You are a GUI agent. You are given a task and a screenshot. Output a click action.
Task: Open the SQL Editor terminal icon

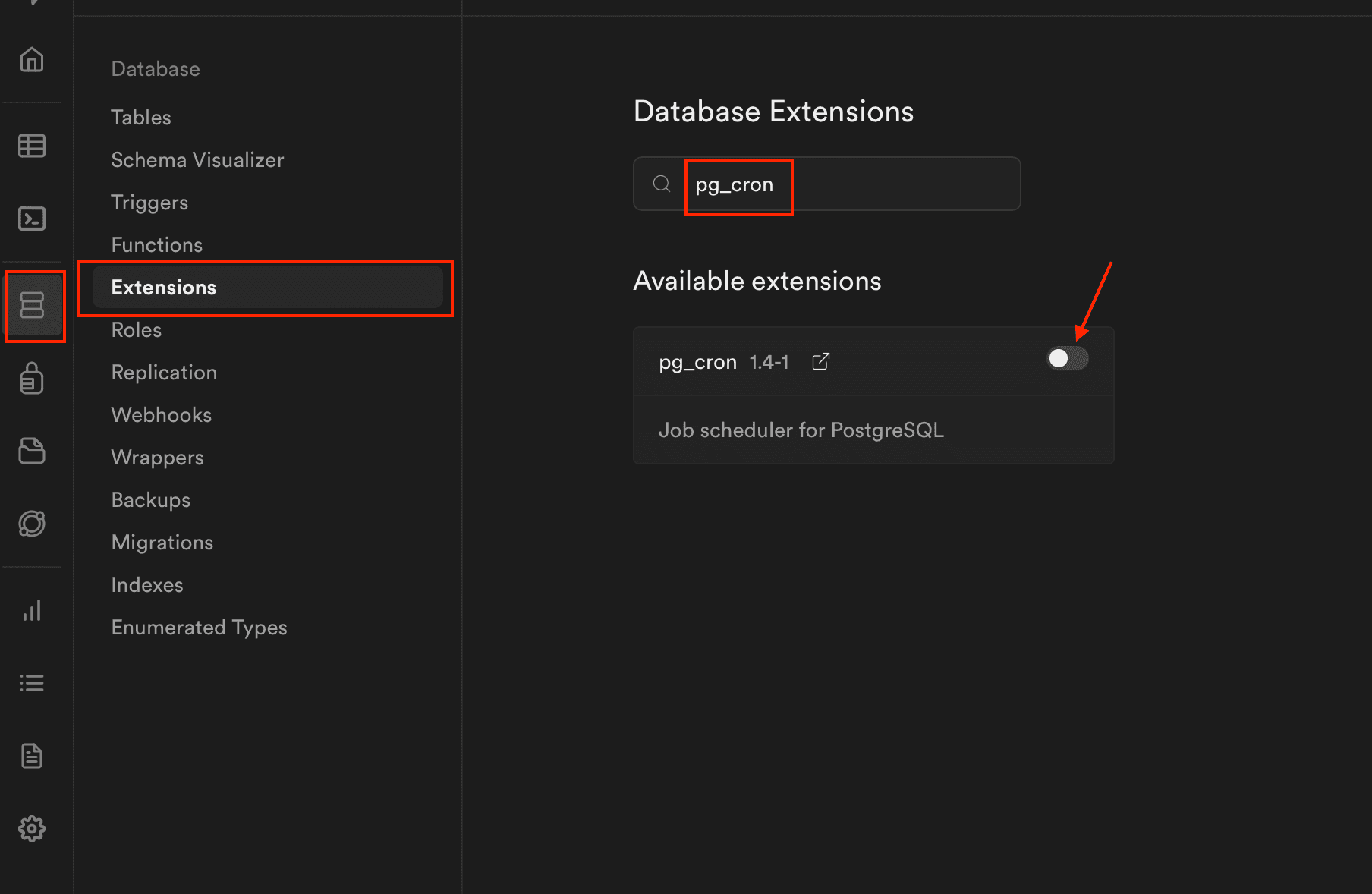click(x=32, y=219)
